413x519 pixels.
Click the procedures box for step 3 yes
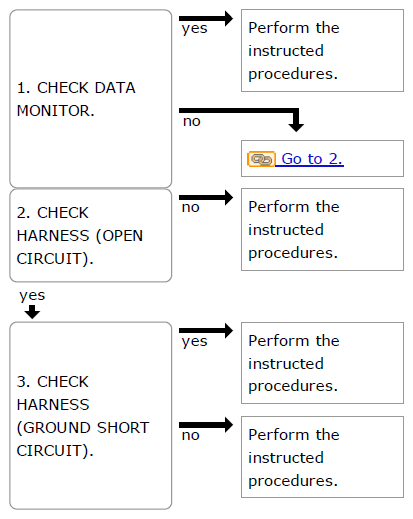point(322,363)
